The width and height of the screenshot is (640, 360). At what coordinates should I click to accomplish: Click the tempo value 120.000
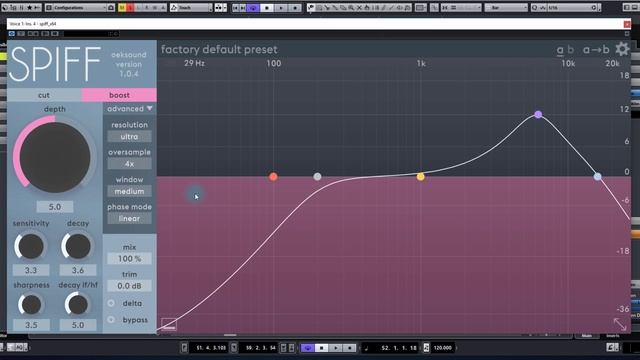click(442, 348)
